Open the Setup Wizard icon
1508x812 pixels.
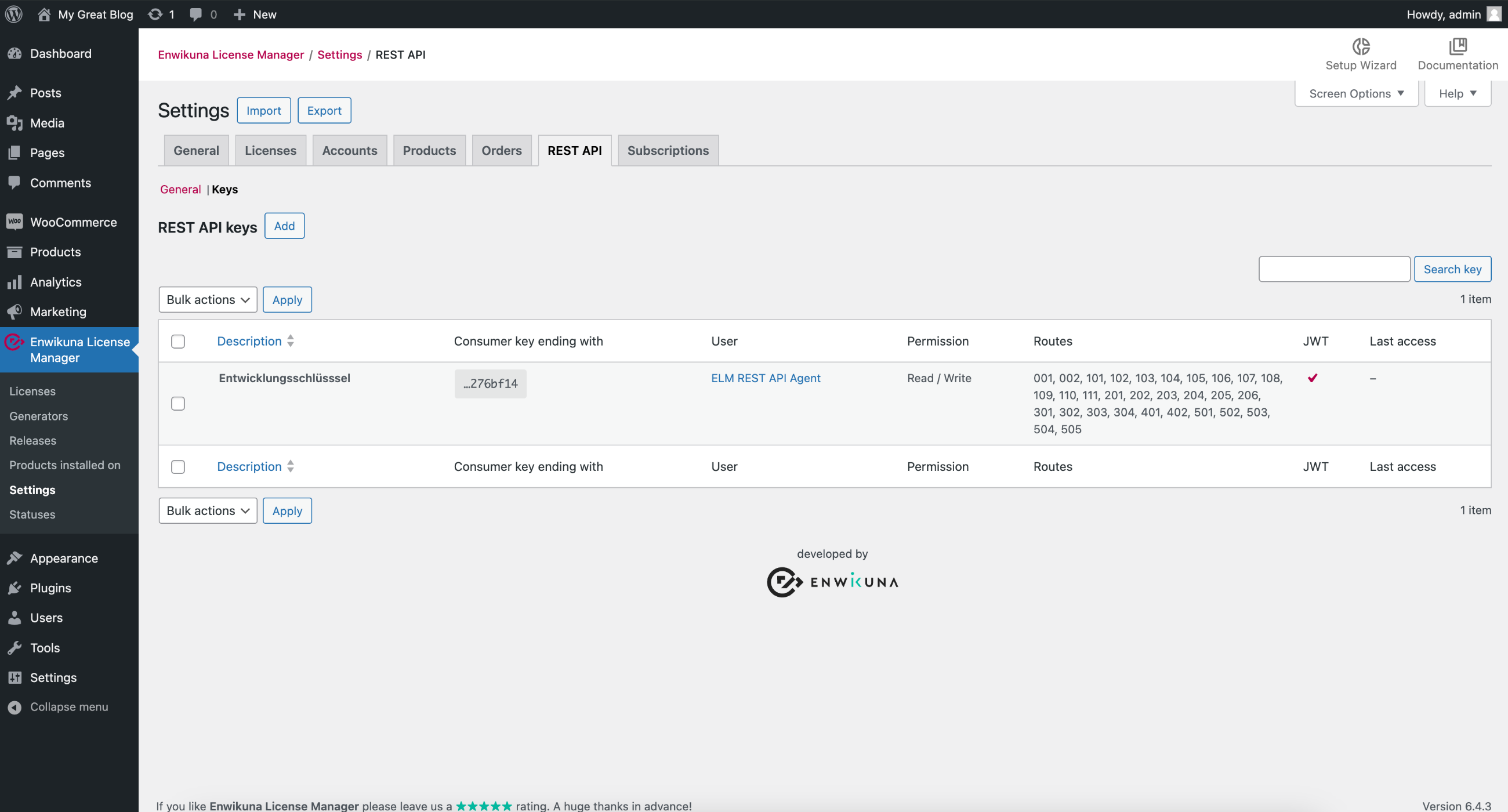pos(1361,46)
